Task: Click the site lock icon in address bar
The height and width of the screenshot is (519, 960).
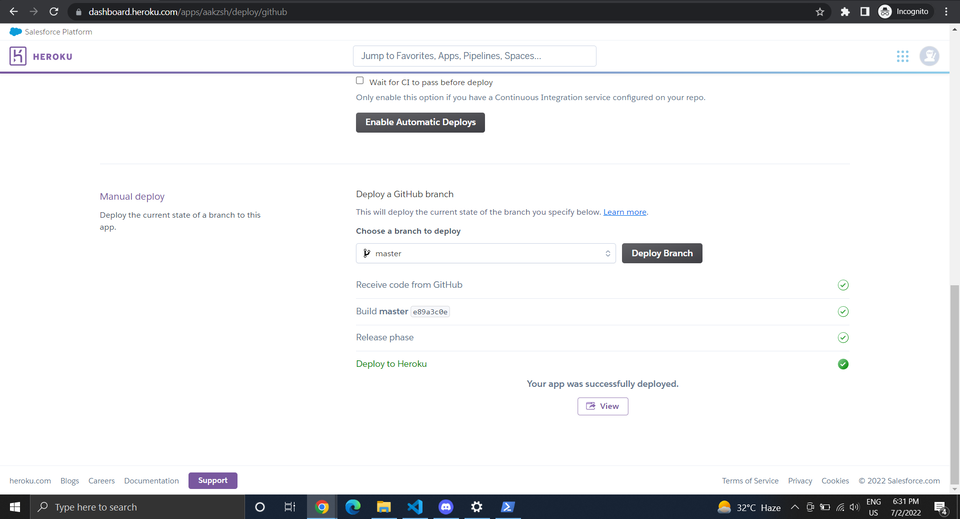Action: pos(78,12)
